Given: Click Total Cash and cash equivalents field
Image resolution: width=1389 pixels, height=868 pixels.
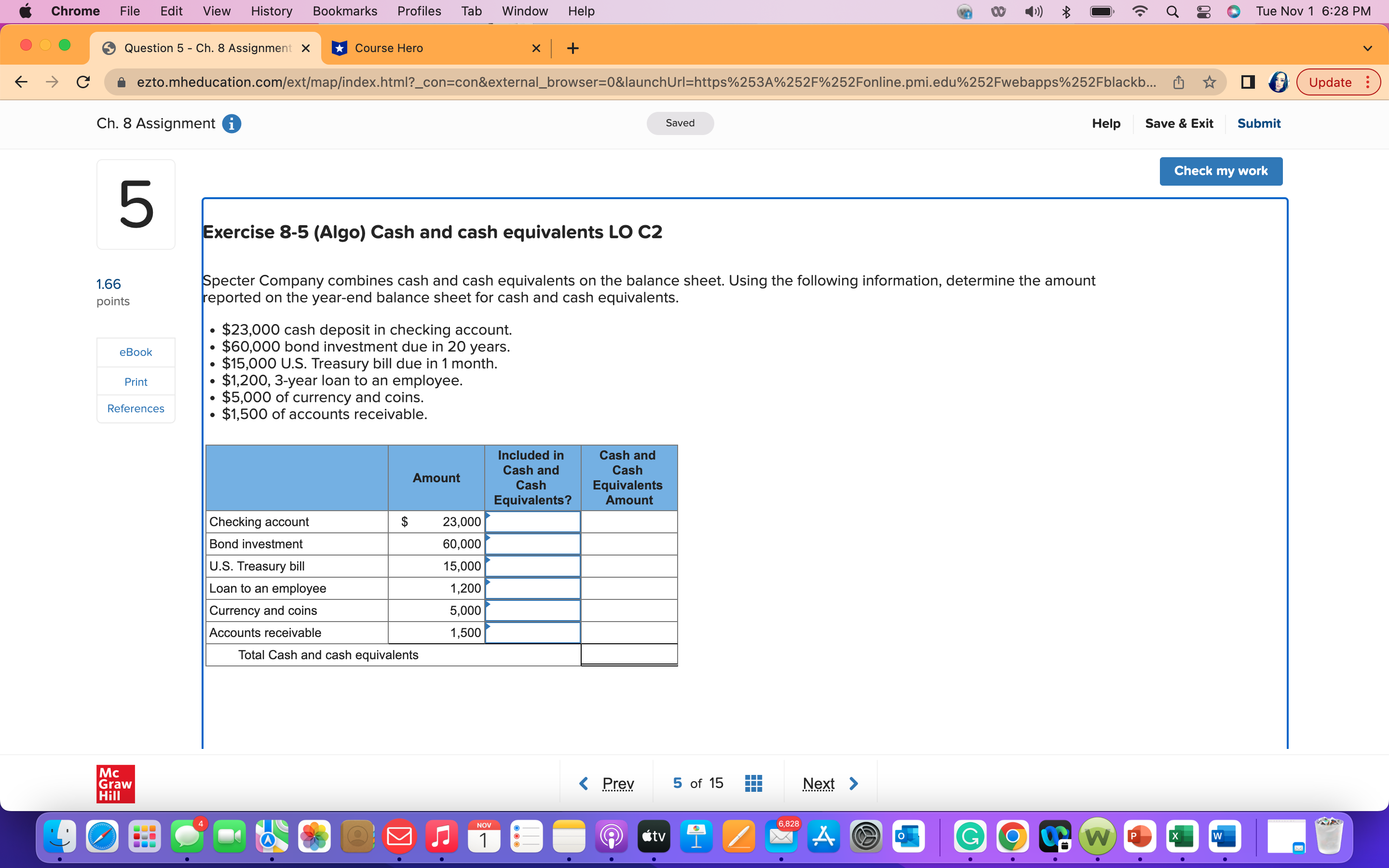Looking at the screenshot, I should (628, 654).
